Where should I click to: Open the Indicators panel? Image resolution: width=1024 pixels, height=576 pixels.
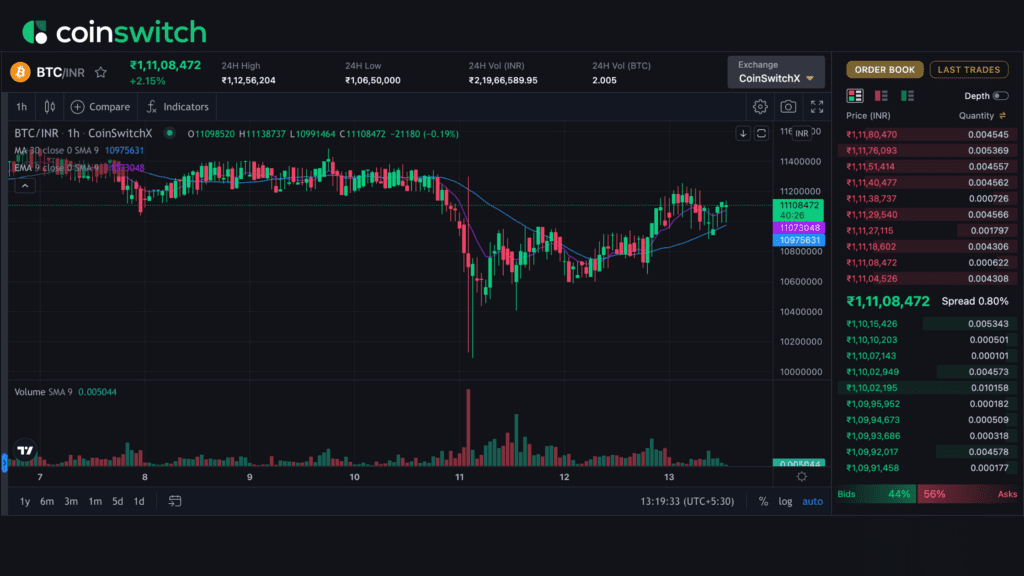point(177,107)
